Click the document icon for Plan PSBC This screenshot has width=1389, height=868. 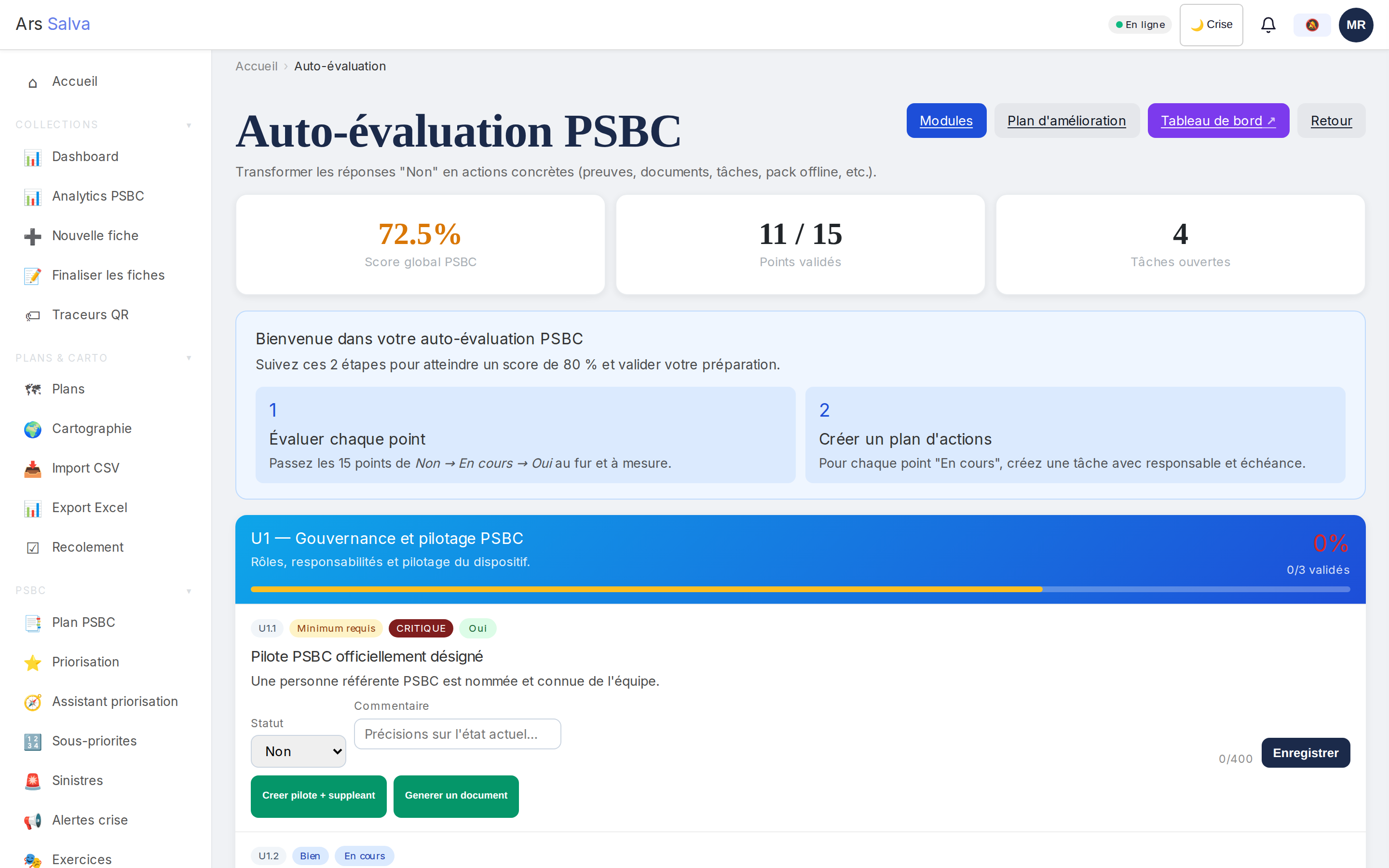[33, 624]
